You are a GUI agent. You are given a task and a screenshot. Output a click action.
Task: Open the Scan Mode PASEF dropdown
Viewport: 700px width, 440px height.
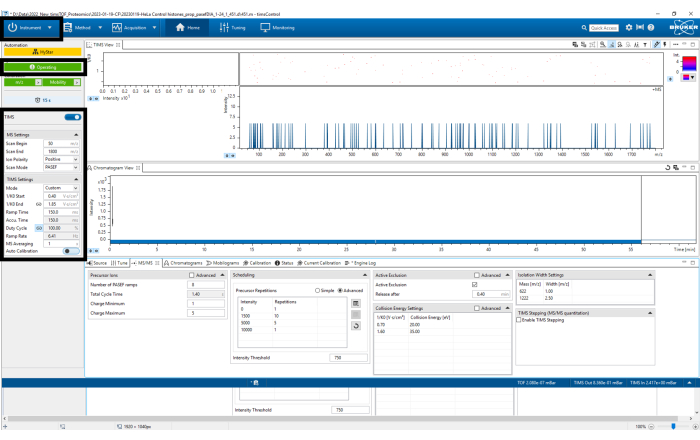pyautogui.click(x=61, y=167)
